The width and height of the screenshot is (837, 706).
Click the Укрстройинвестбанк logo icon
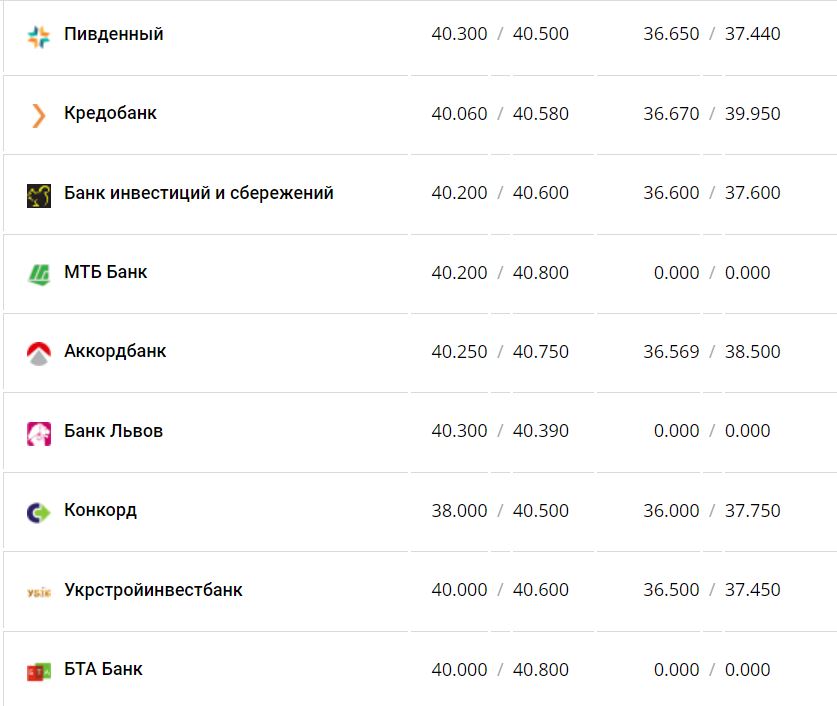(38, 591)
